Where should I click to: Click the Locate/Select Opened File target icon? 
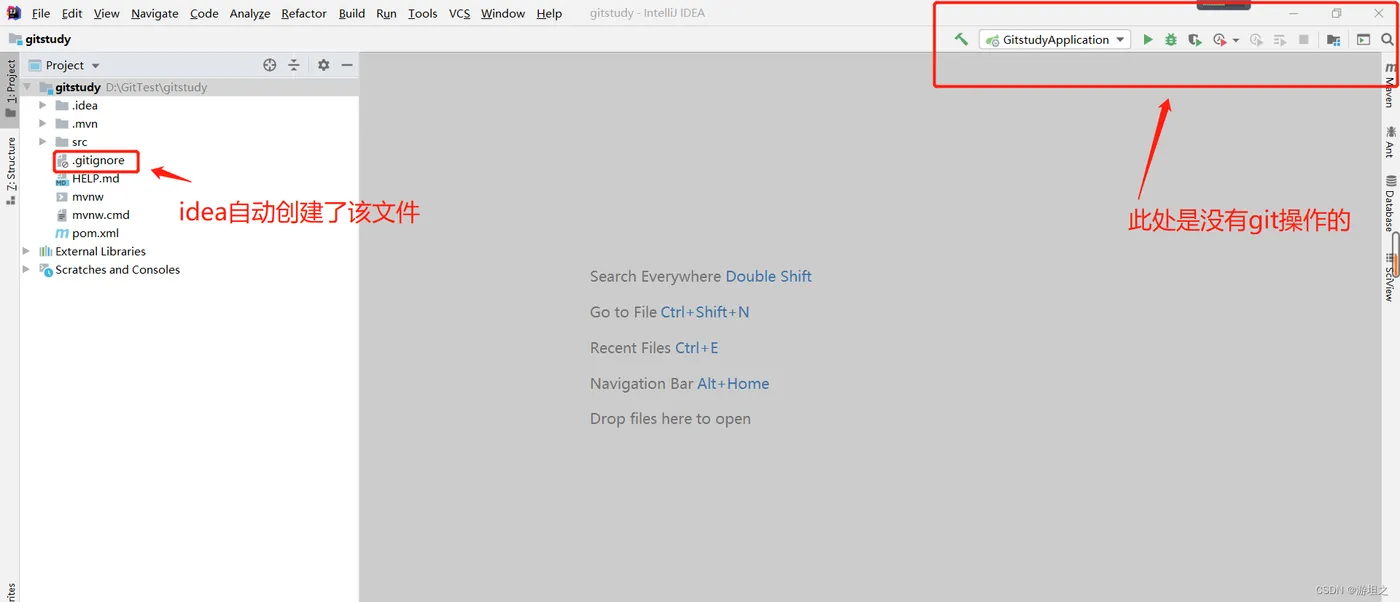click(270, 65)
